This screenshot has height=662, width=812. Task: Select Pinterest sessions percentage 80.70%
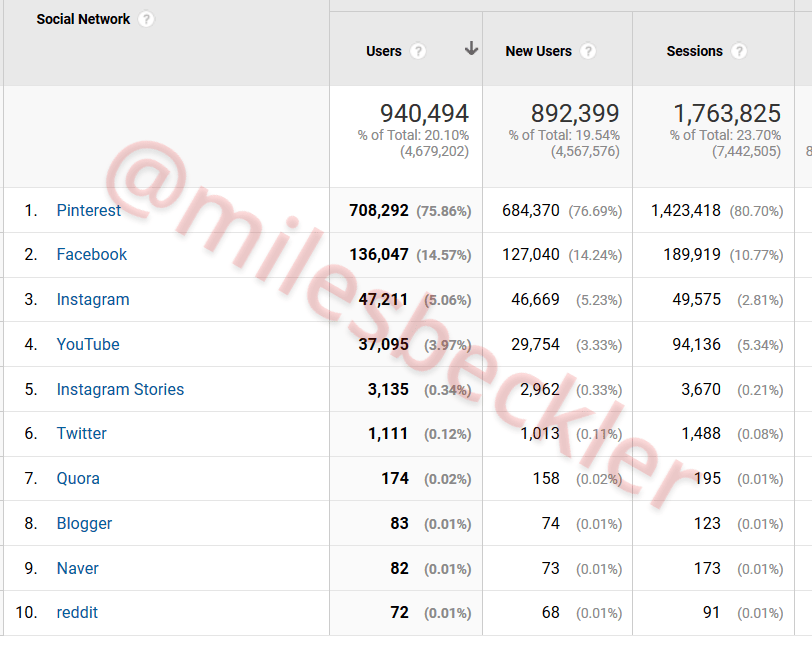click(756, 211)
